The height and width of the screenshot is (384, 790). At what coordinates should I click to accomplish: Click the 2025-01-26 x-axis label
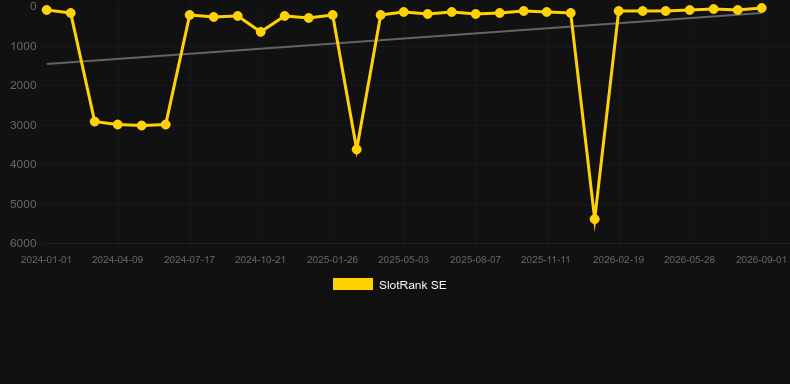(333, 260)
